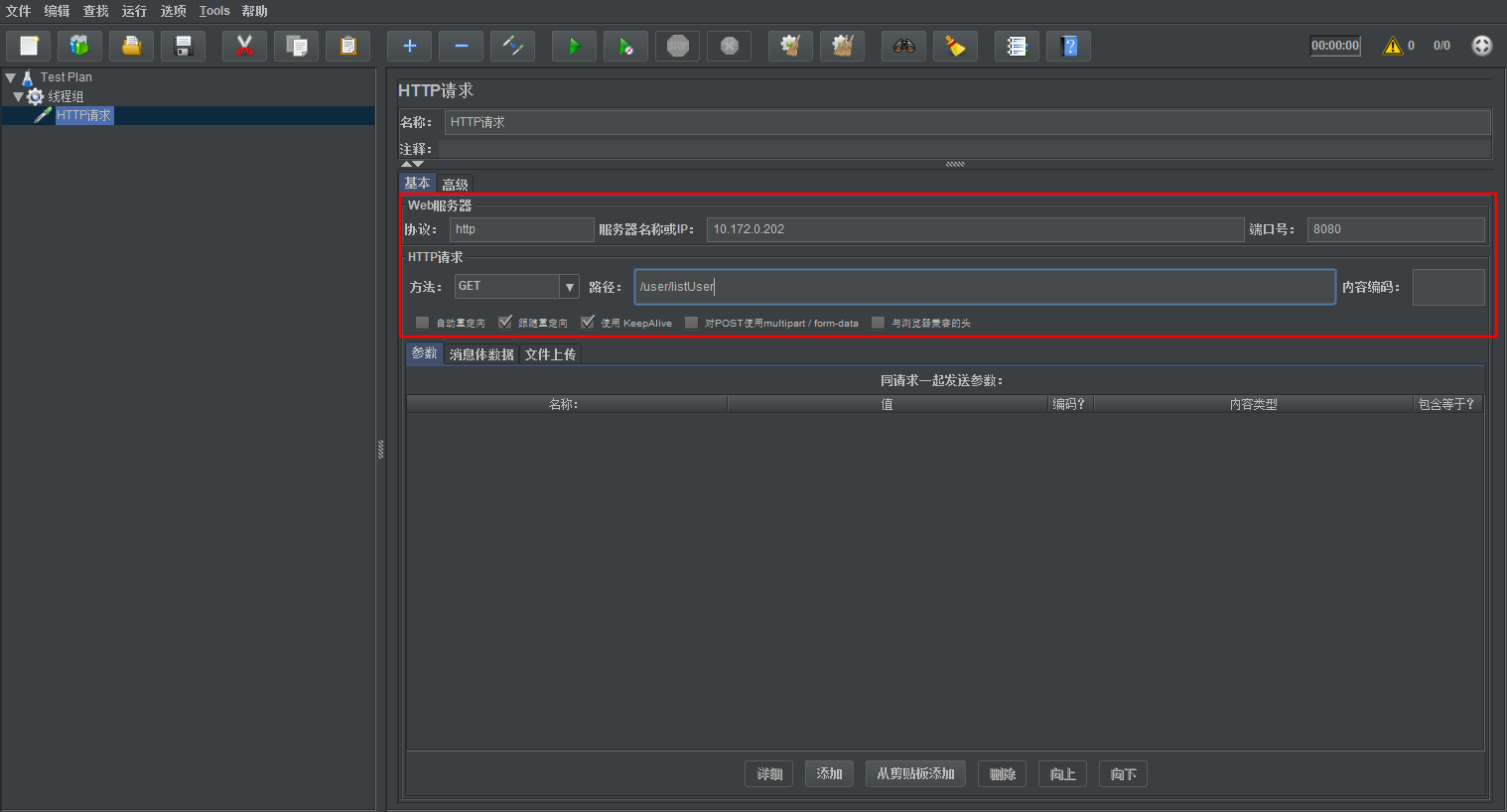1507x812 pixels.
Task: Open the 文件 menu
Action: coord(19,11)
